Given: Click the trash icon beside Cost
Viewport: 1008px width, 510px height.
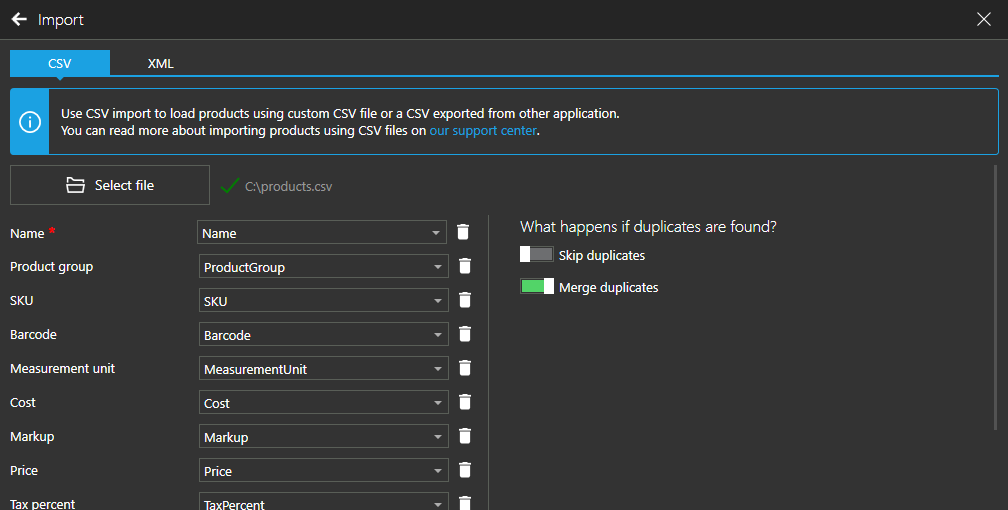Looking at the screenshot, I should tap(465, 402).
